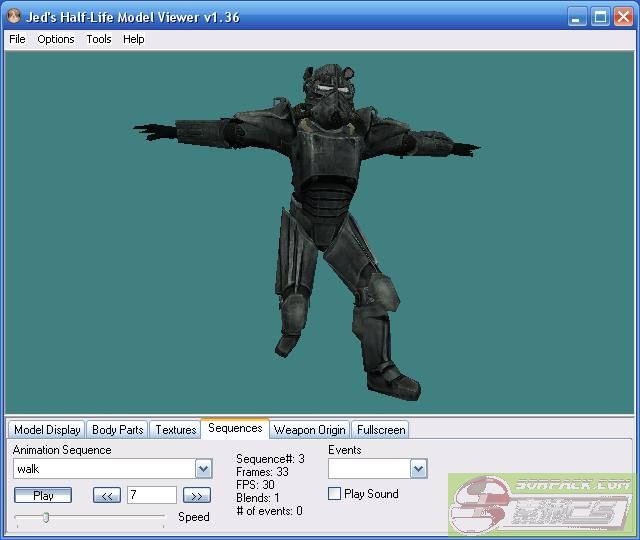Select the walk sequence combo box

pos(103,469)
